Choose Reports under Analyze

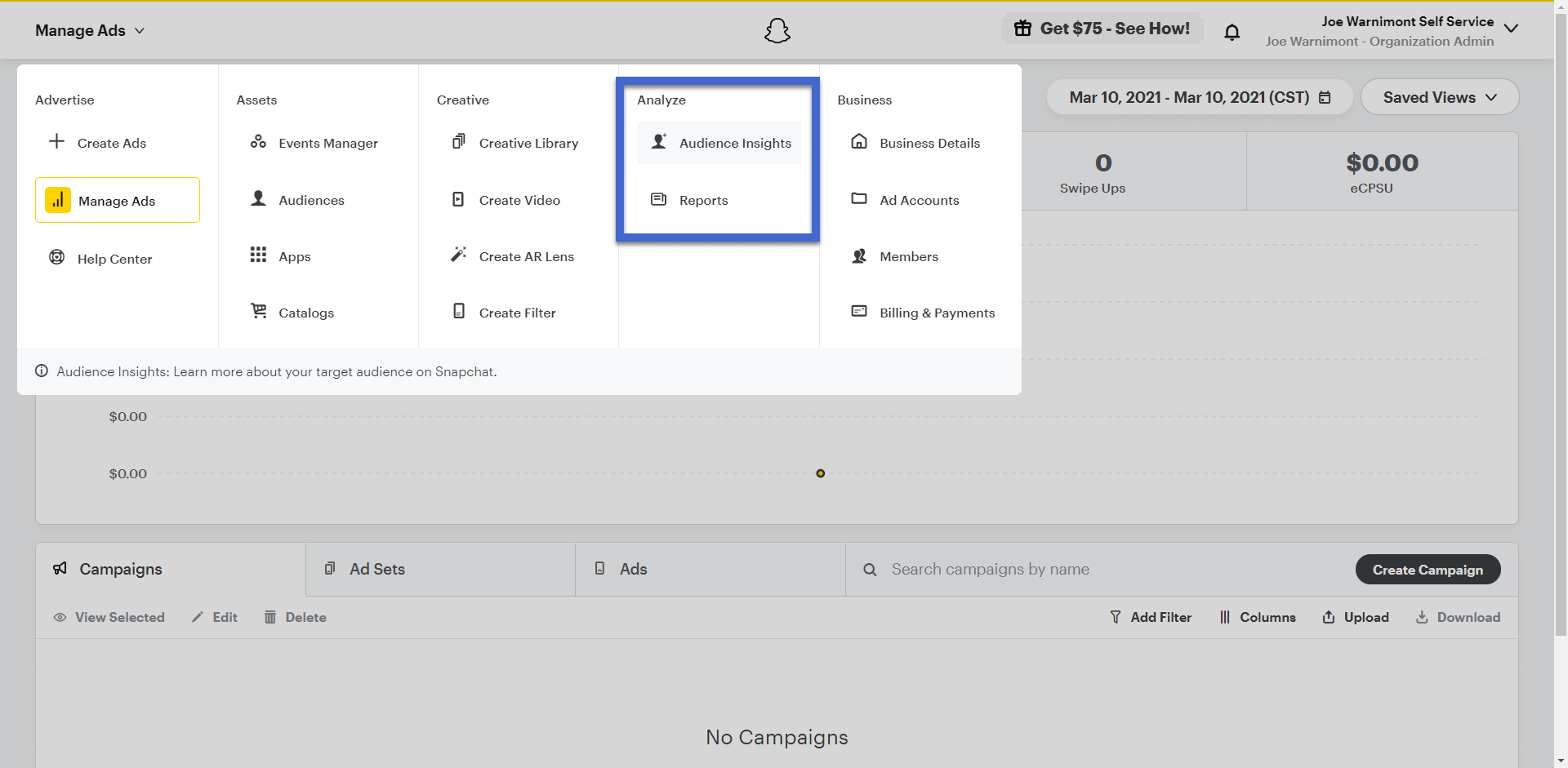point(702,200)
